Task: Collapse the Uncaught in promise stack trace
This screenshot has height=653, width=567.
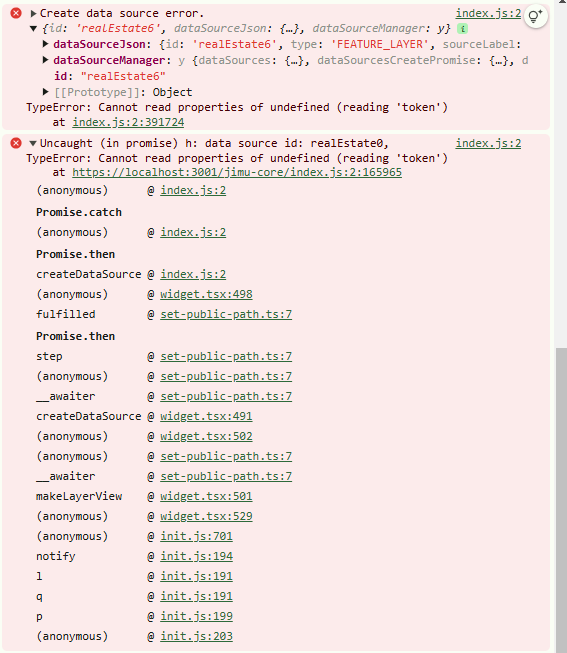Action: coord(33,143)
